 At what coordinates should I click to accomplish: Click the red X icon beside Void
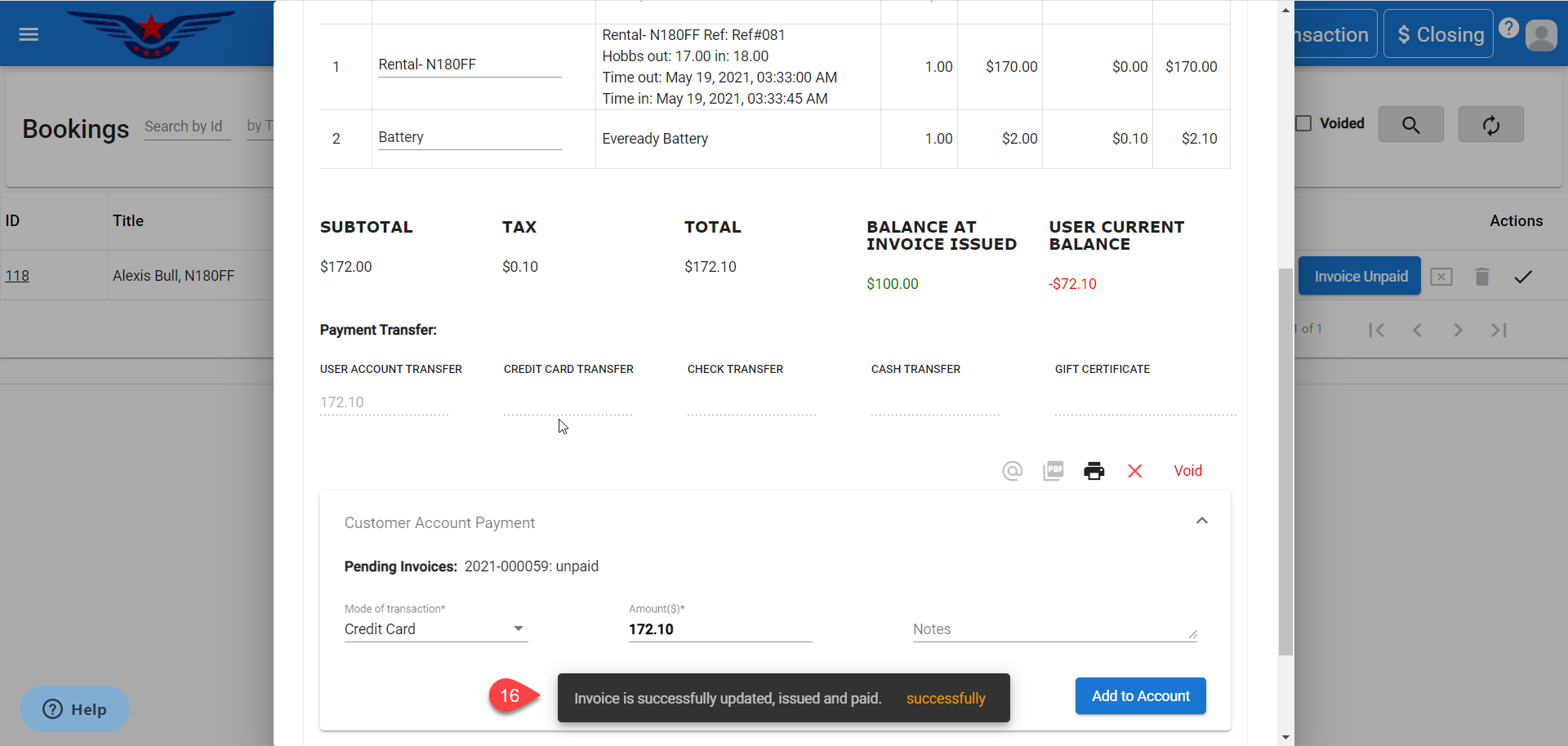click(x=1134, y=471)
